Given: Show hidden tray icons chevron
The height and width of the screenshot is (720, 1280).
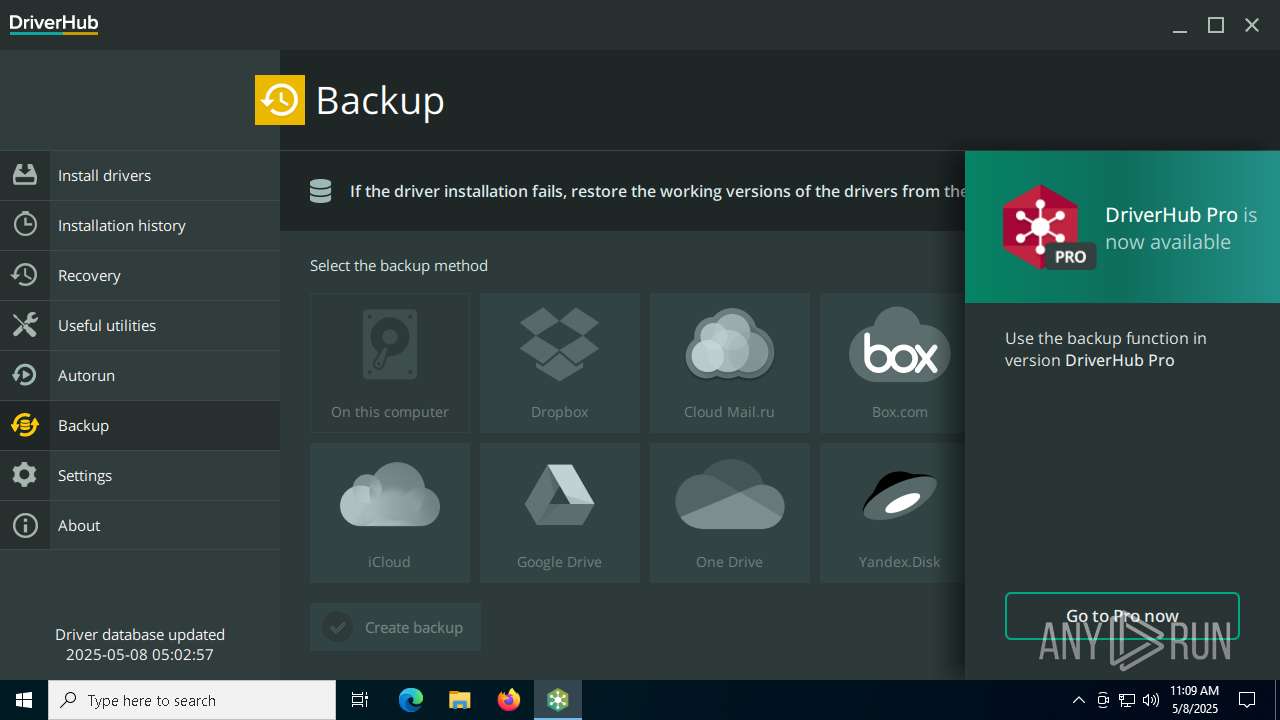Looking at the screenshot, I should tap(1078, 700).
